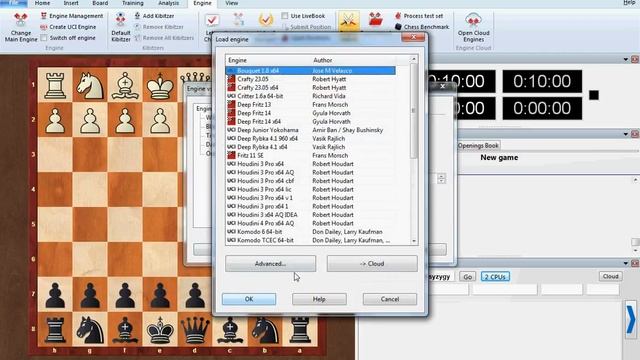This screenshot has height=360, width=640.
Task: Click Add Kibitzer
Action: [x=154, y=16]
